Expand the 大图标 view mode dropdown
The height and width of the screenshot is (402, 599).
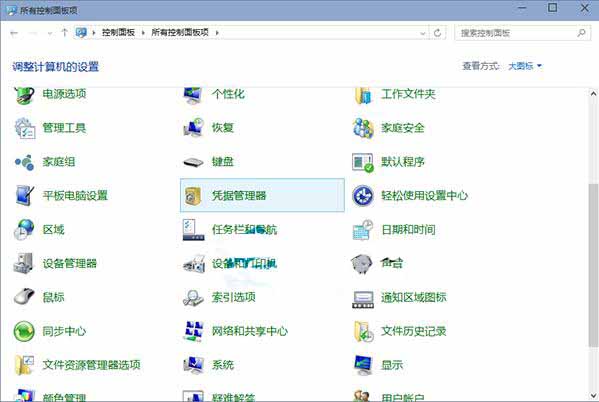[x=525, y=66]
